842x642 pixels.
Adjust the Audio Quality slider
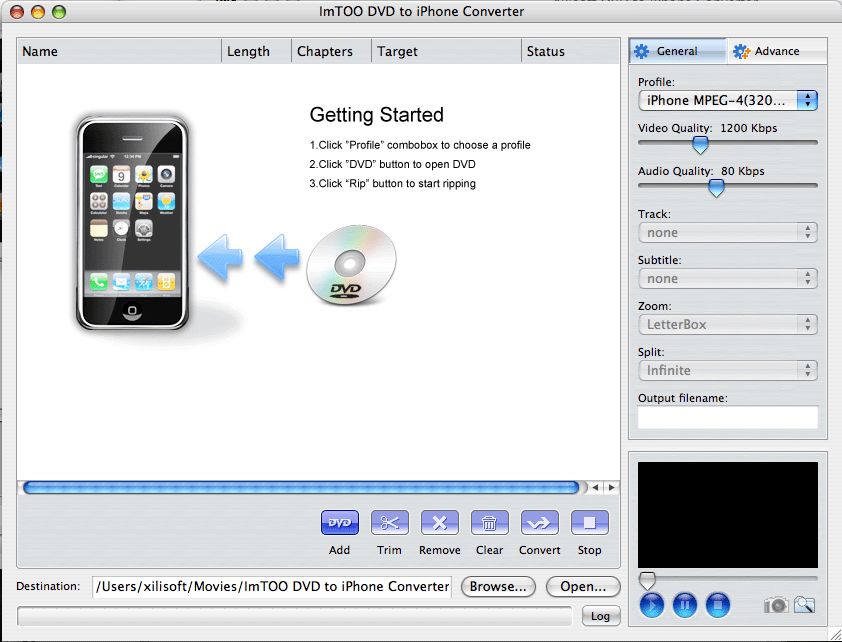tap(716, 187)
